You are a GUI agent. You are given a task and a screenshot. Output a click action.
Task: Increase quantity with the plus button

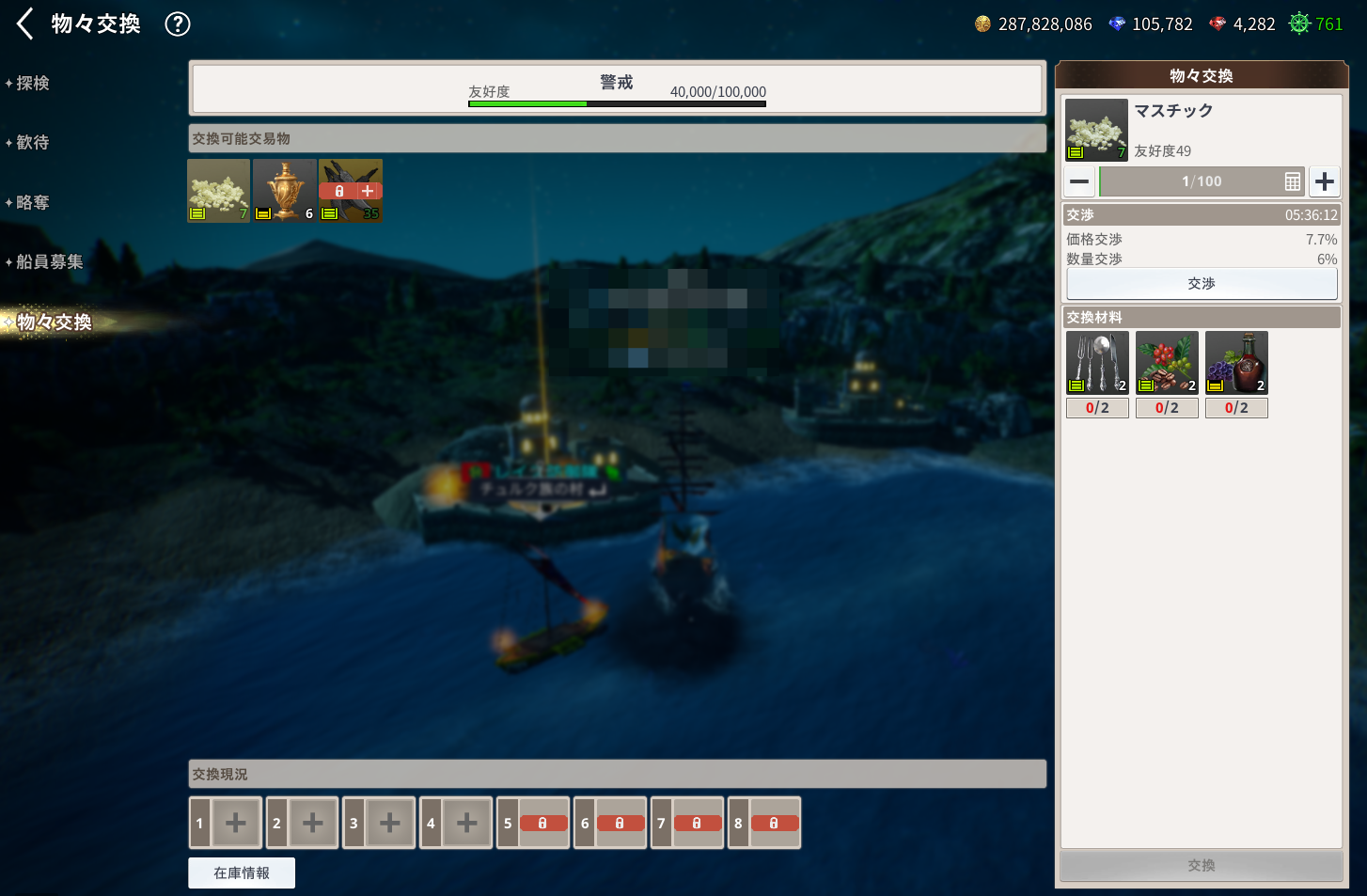[1325, 181]
